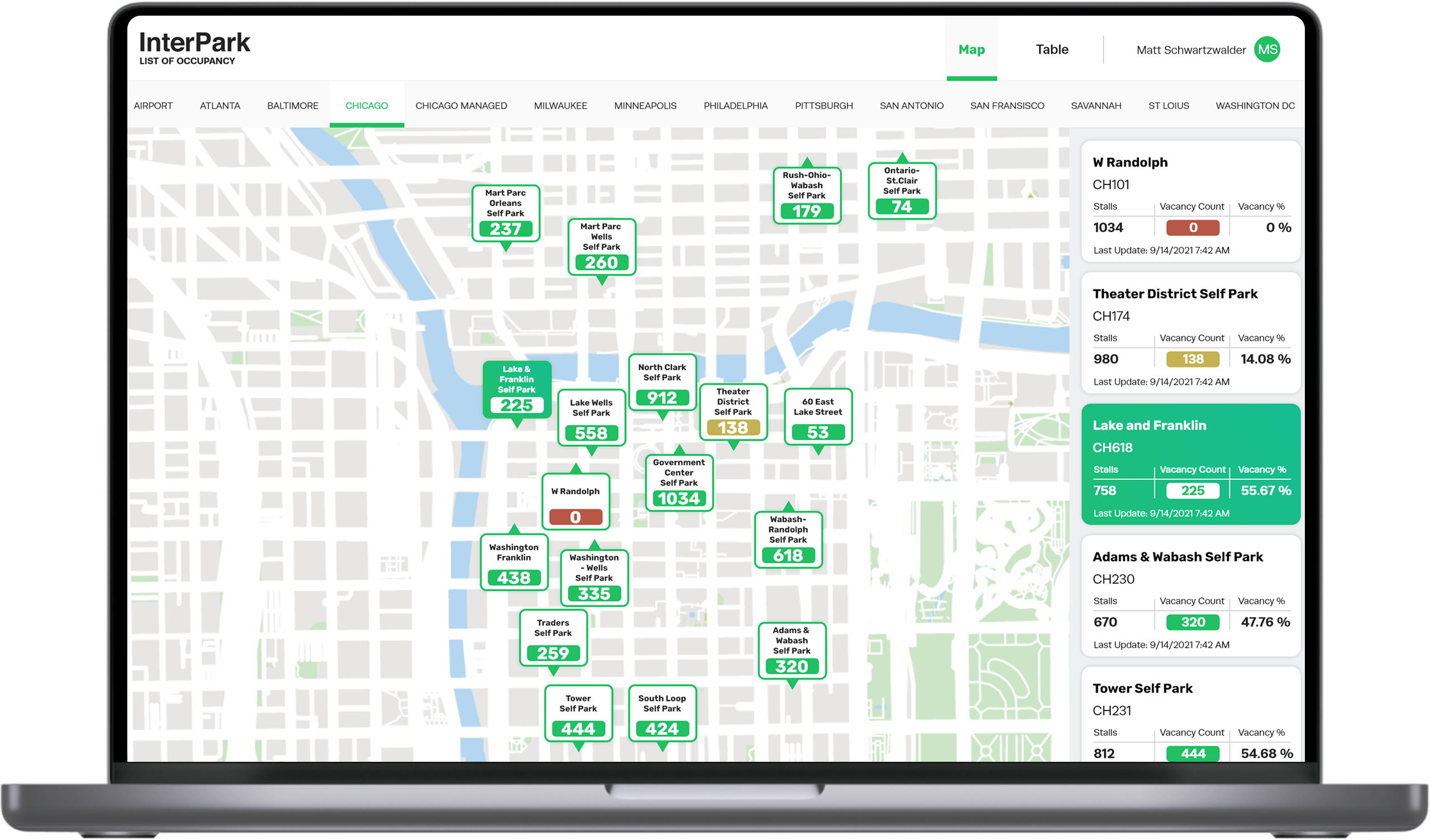The width and height of the screenshot is (1430, 840).
Task: Switch to the Table view tab
Action: coord(1051,49)
